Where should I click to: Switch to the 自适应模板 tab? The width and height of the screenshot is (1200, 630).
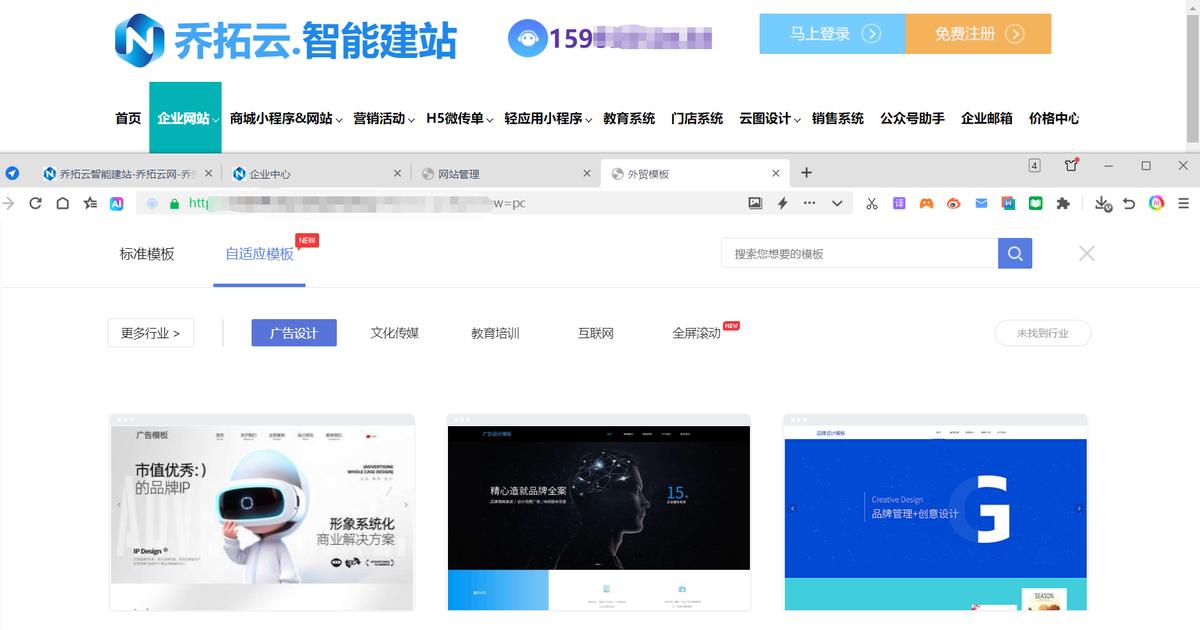[260, 254]
